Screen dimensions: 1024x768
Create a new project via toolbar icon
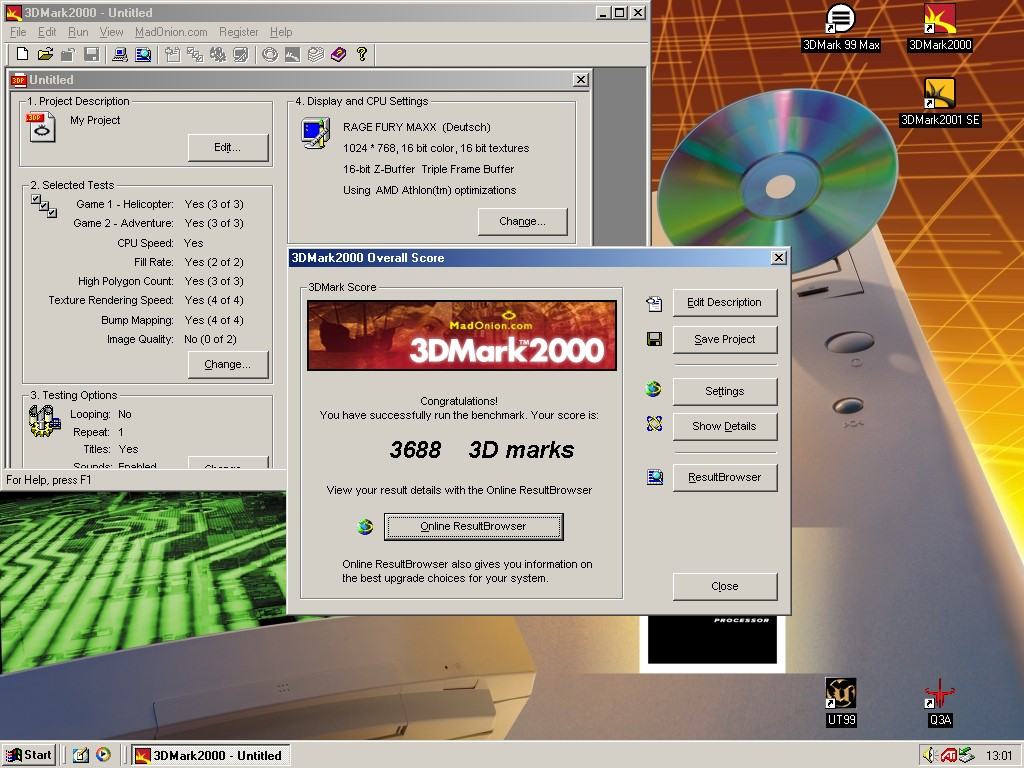coord(22,54)
